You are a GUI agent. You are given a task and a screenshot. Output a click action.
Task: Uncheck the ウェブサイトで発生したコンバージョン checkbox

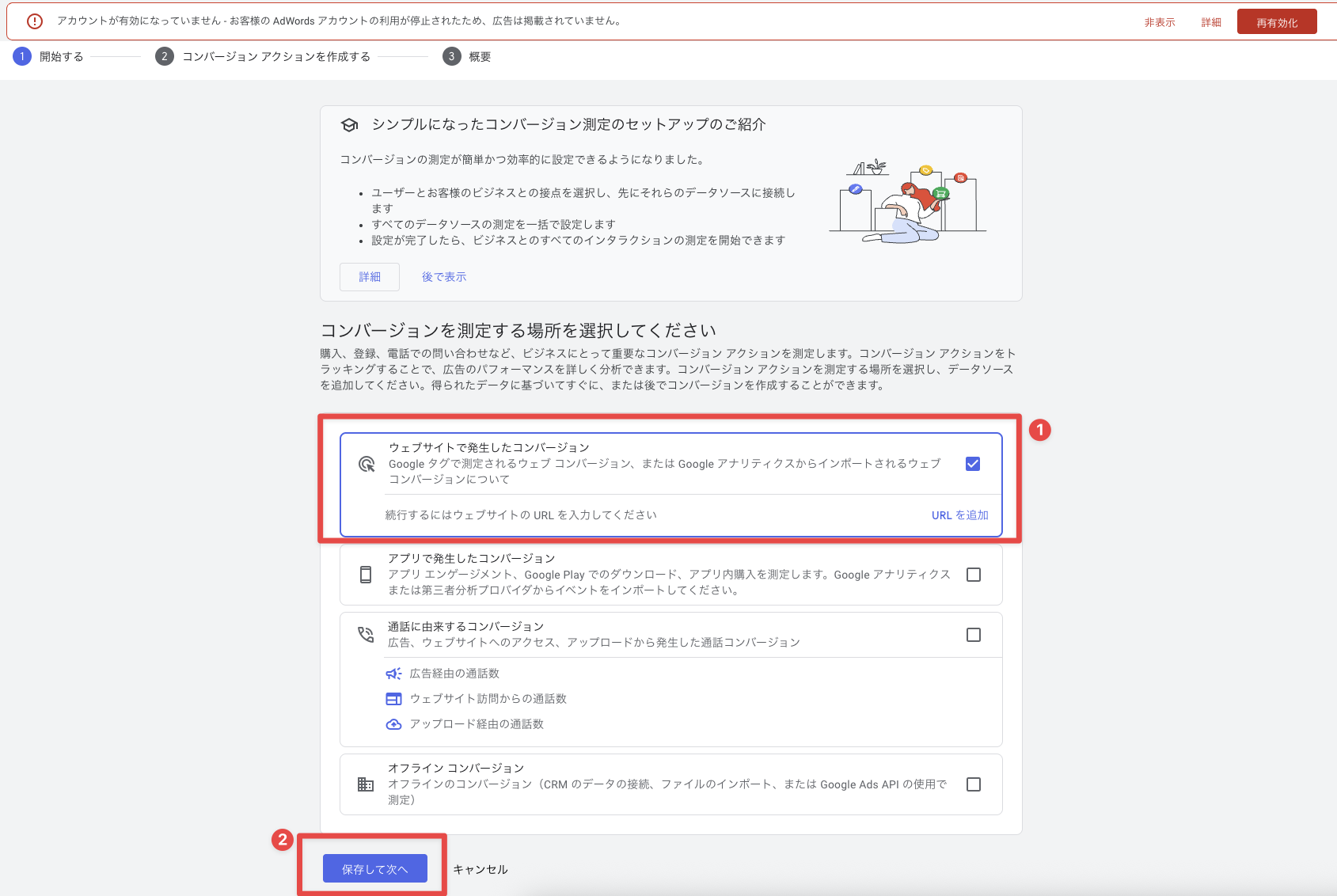point(973,464)
